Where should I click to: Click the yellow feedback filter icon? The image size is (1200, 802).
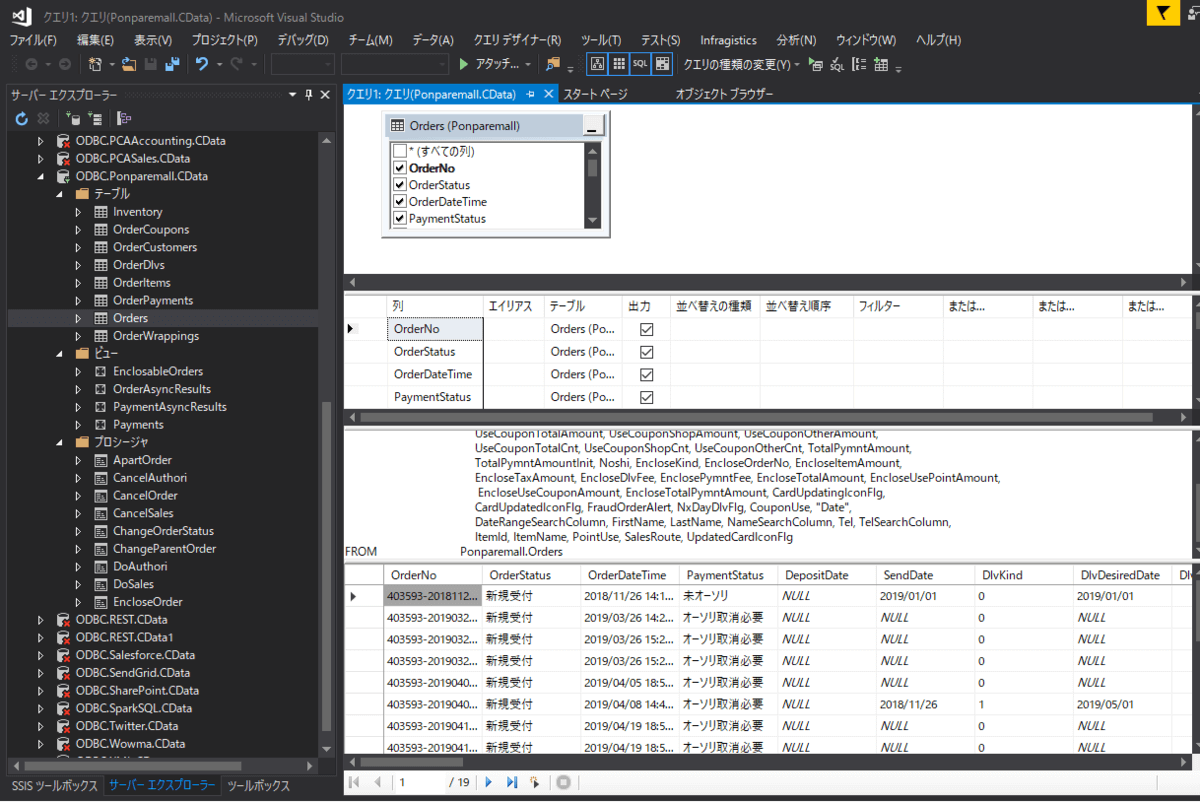coord(1161,14)
